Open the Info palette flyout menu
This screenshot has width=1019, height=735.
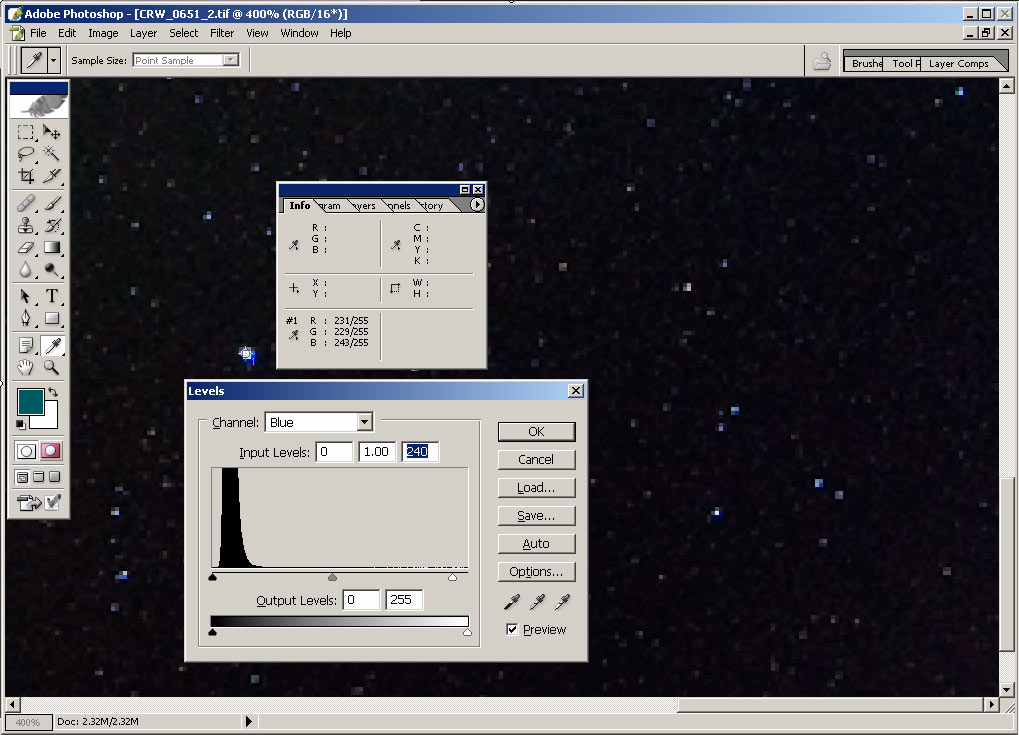tap(477, 205)
